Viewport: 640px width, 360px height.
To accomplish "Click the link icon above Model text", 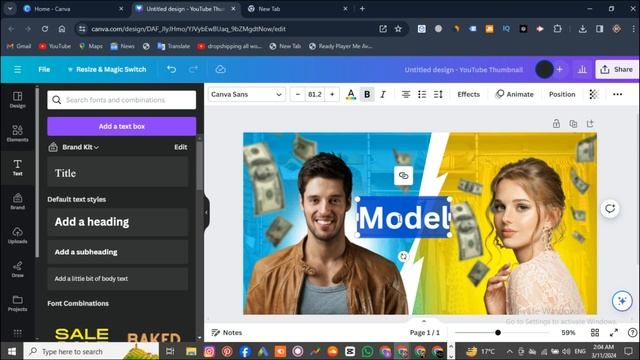I will pos(403,176).
